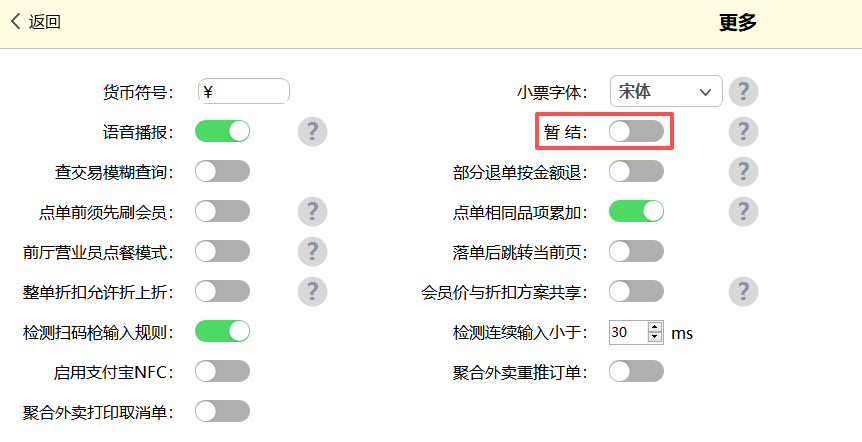Click the help icon beside 暂结
The height and width of the screenshot is (442, 862).
pos(743,131)
